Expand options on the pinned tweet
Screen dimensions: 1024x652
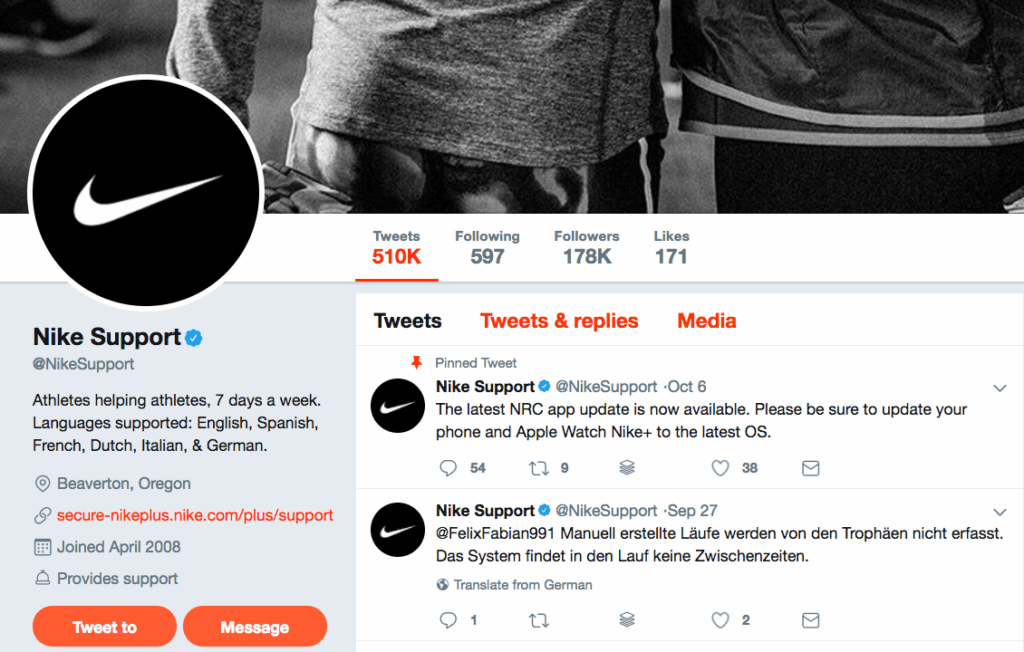(1000, 388)
